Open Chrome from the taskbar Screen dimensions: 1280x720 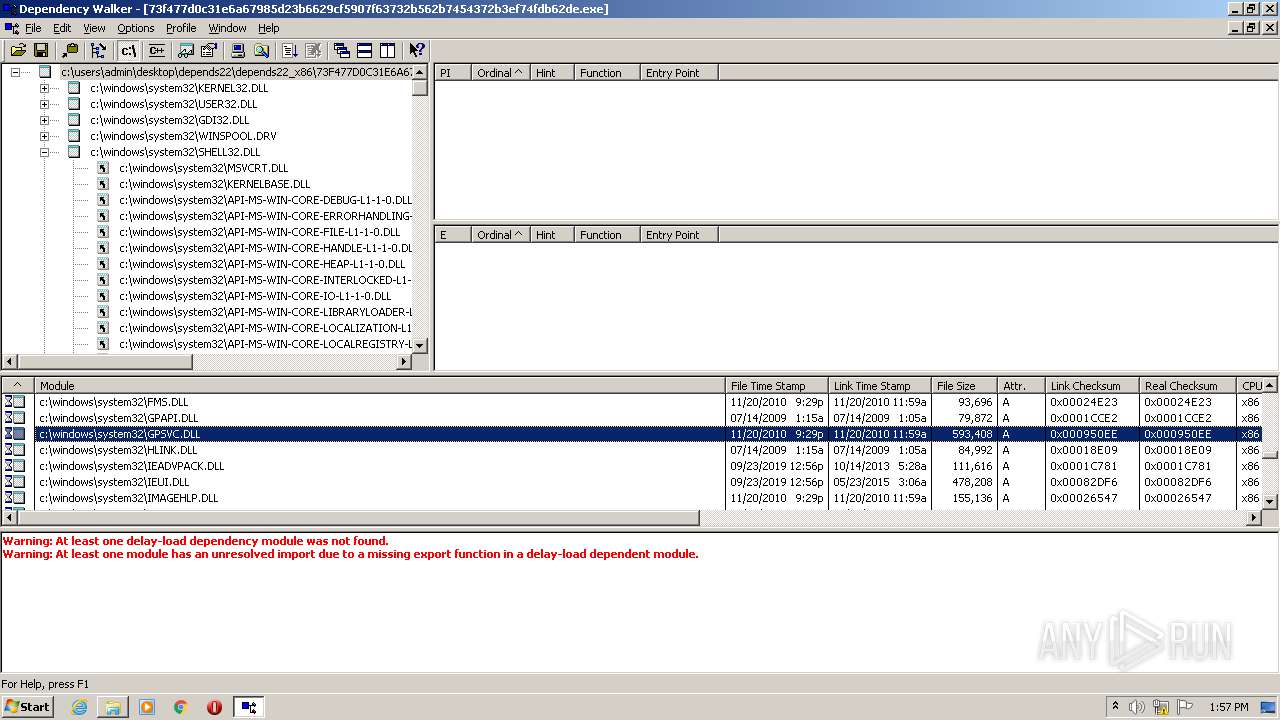point(181,707)
